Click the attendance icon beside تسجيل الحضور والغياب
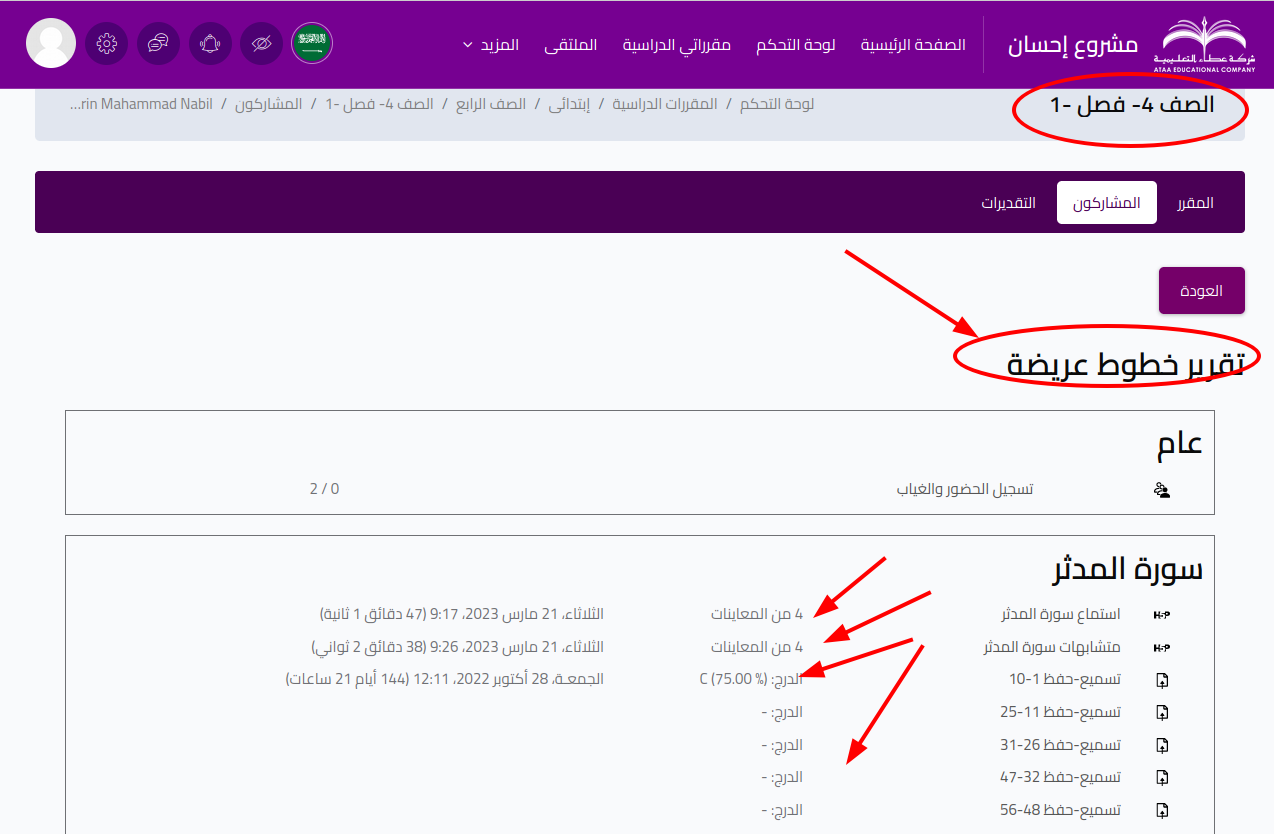 click(x=1162, y=490)
